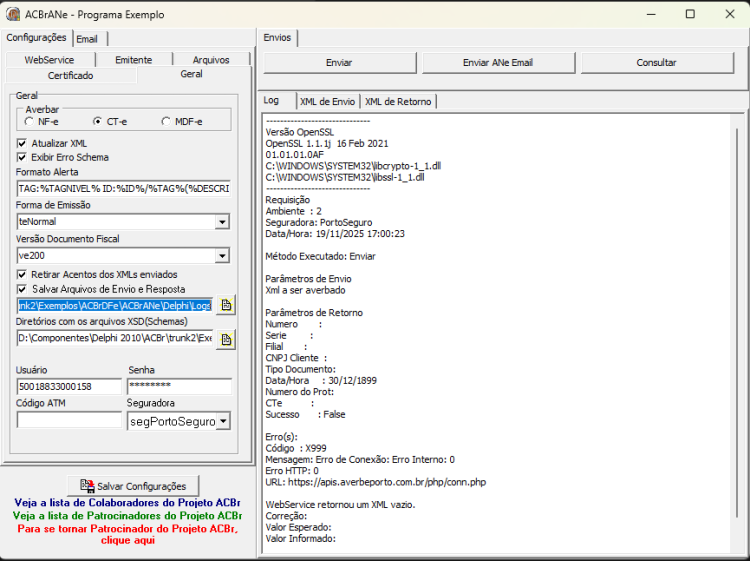Open Patrocinadores do Projeto ACBr link
Viewport: 750px width, 561px height.
click(127, 516)
